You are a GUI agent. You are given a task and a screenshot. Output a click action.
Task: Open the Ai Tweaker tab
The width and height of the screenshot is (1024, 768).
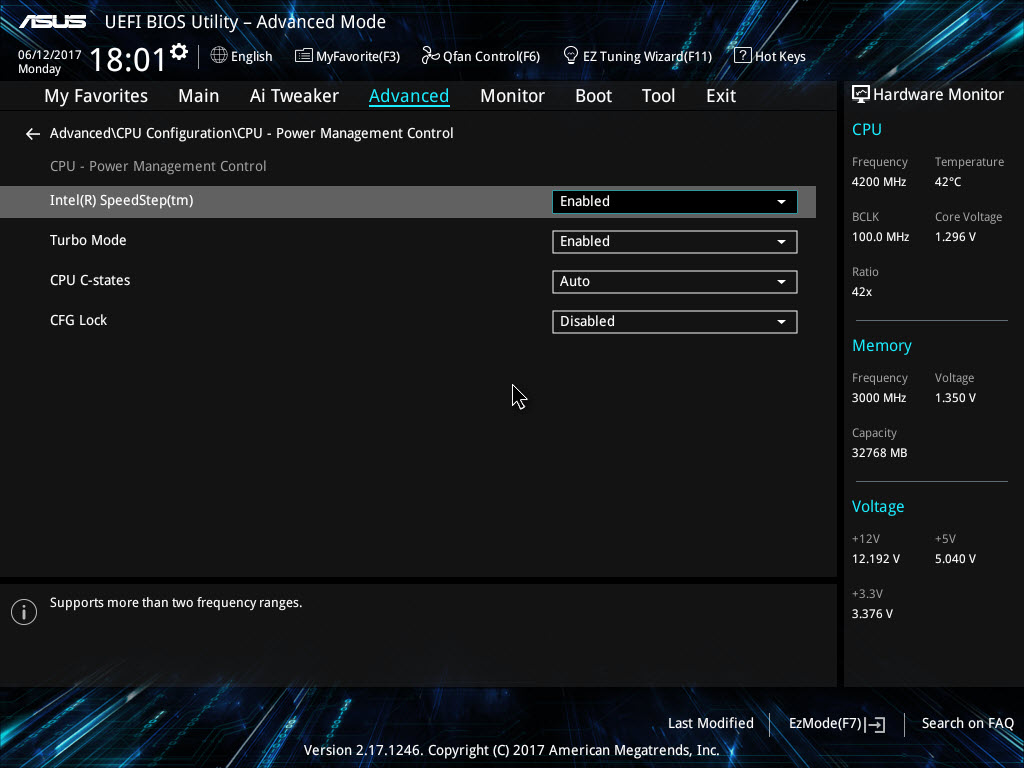[x=294, y=96]
